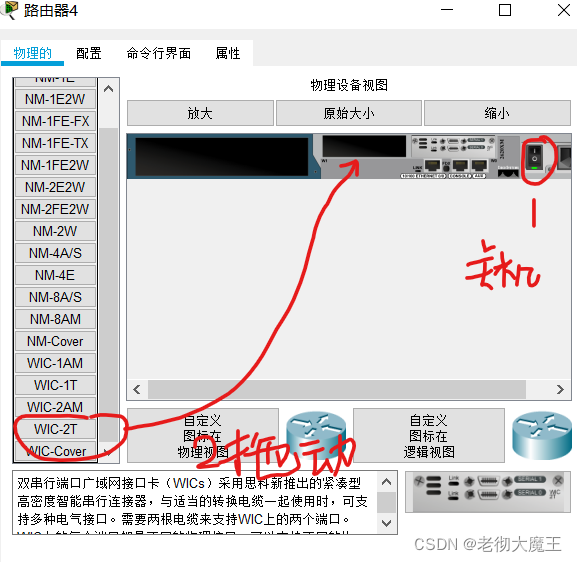Click the Packet Tracer window title icon

point(10,10)
